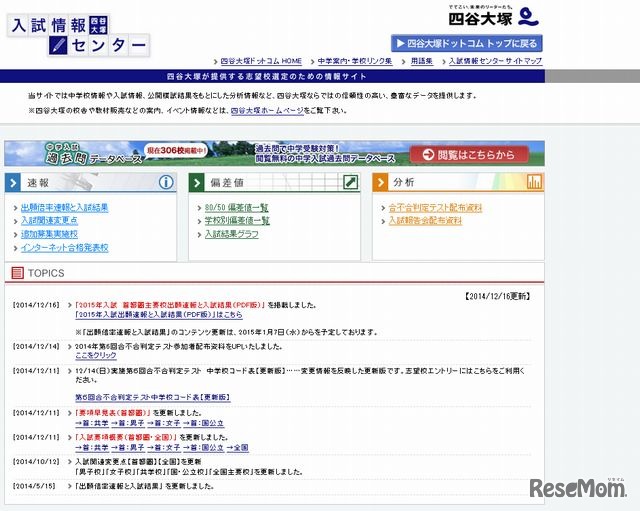Screen dimensions: 640x511
Task: Click the 速報 info circle icon
Action: [x=166, y=182]
